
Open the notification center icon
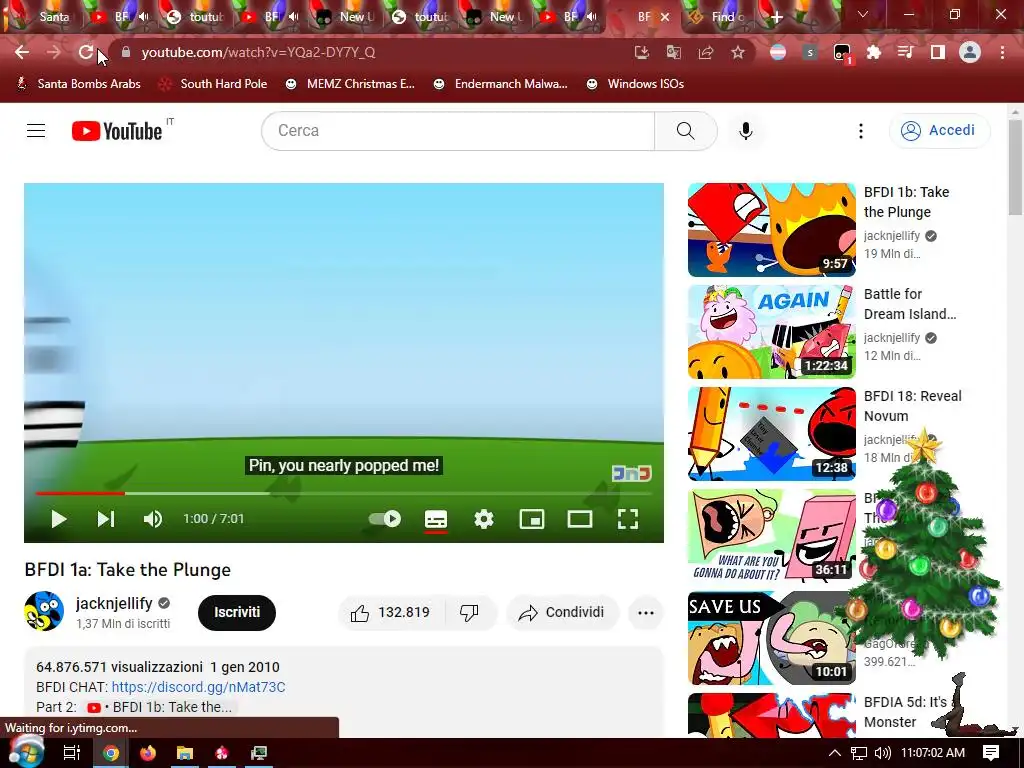(991, 753)
